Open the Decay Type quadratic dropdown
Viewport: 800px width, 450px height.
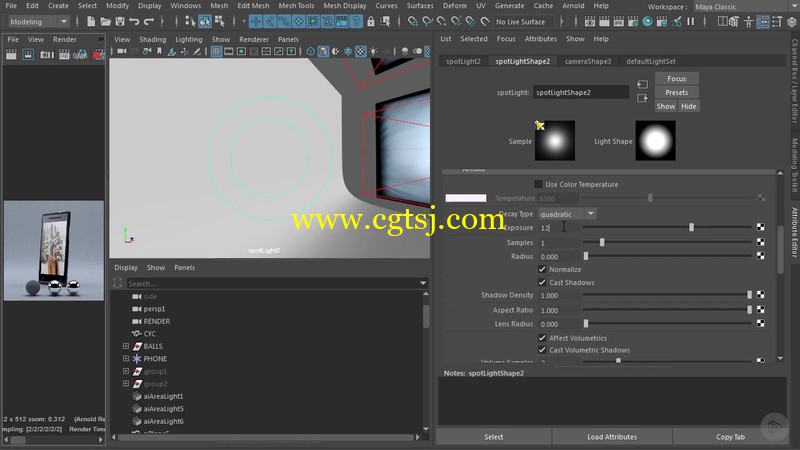[x=590, y=214]
